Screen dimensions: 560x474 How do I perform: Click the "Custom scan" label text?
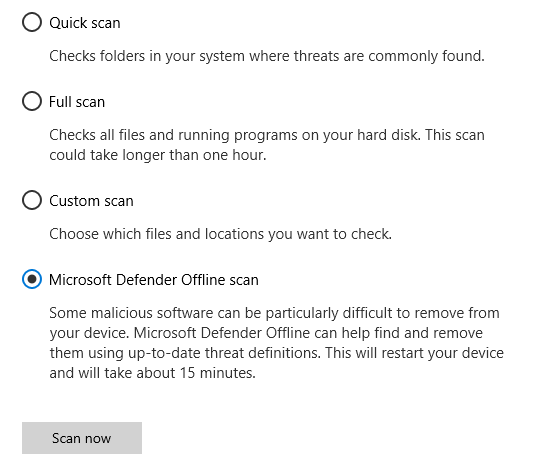coord(91,201)
